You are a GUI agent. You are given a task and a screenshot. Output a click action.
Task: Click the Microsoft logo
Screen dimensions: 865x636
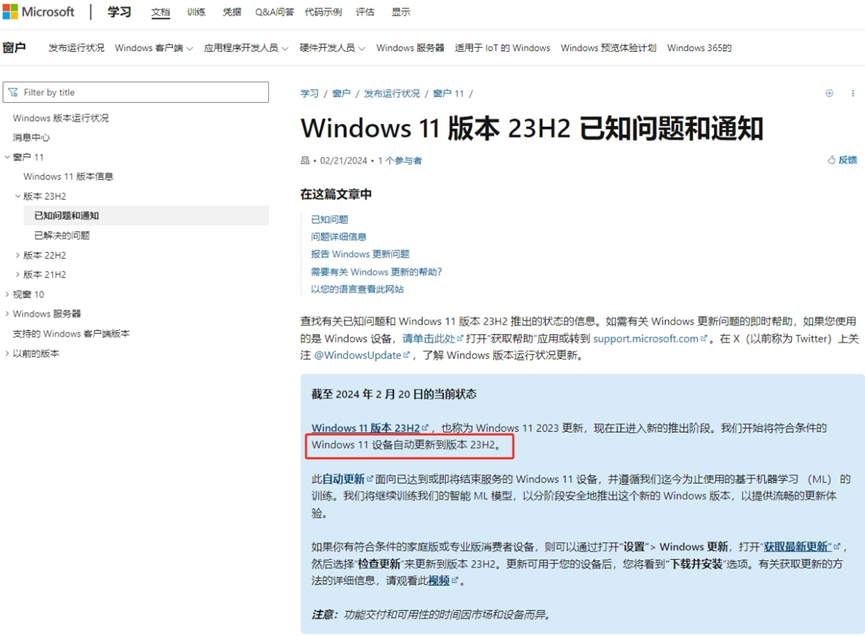[x=38, y=12]
